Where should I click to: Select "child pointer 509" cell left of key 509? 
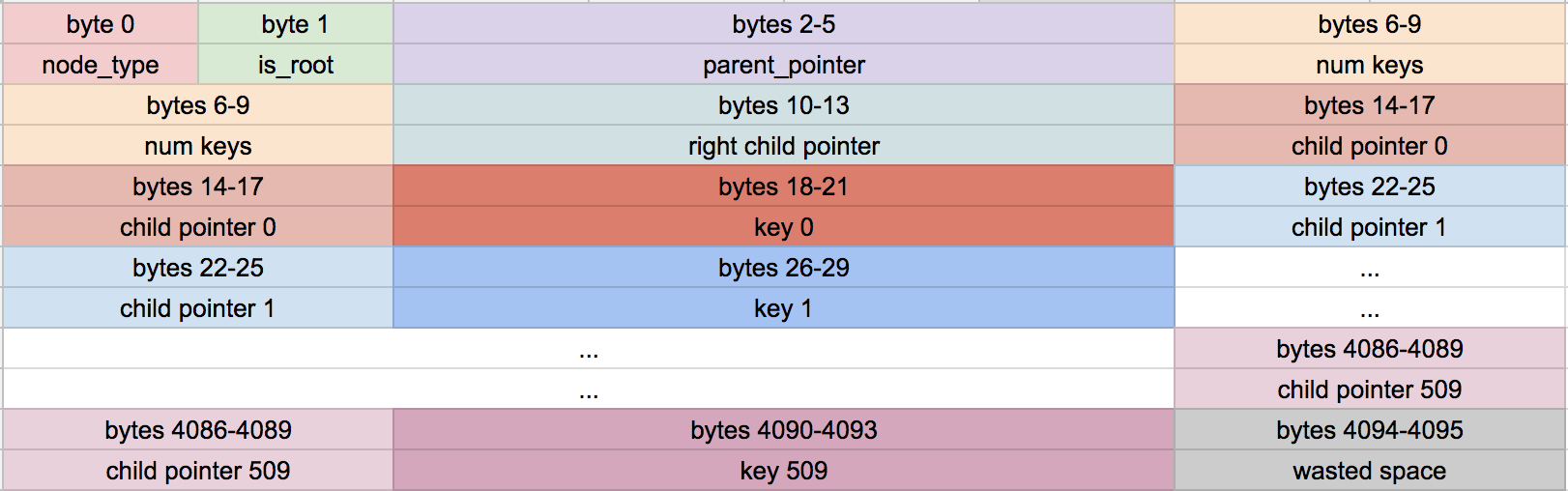click(x=197, y=471)
